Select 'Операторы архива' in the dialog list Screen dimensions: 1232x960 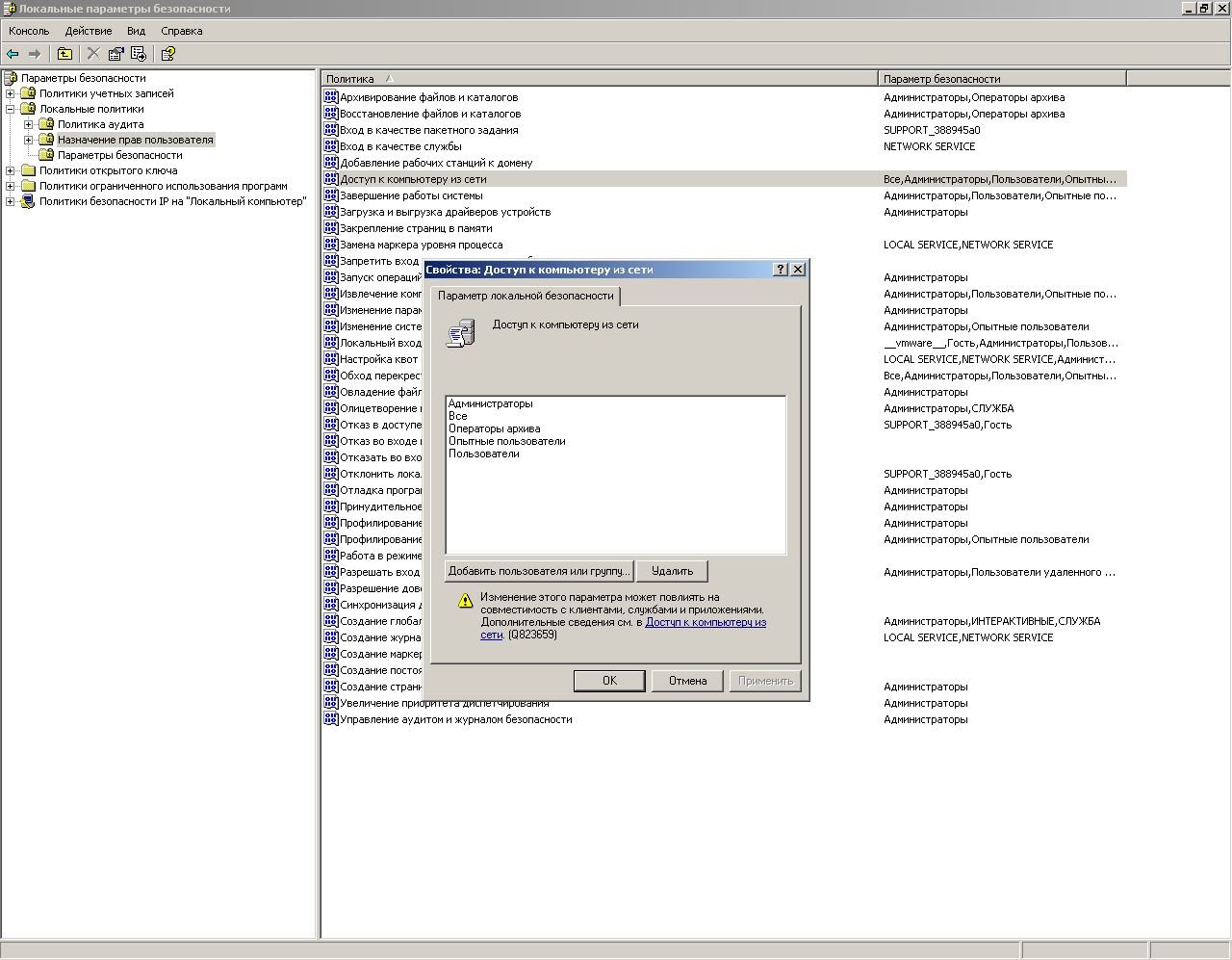coord(494,428)
